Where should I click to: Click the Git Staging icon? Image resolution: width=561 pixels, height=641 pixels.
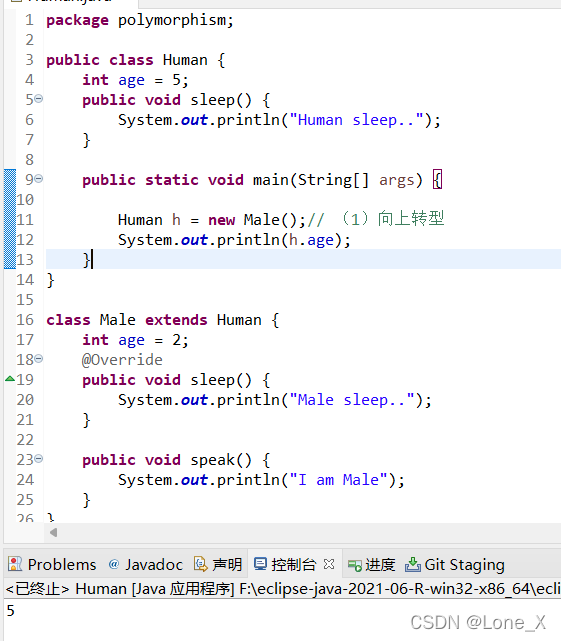413,564
